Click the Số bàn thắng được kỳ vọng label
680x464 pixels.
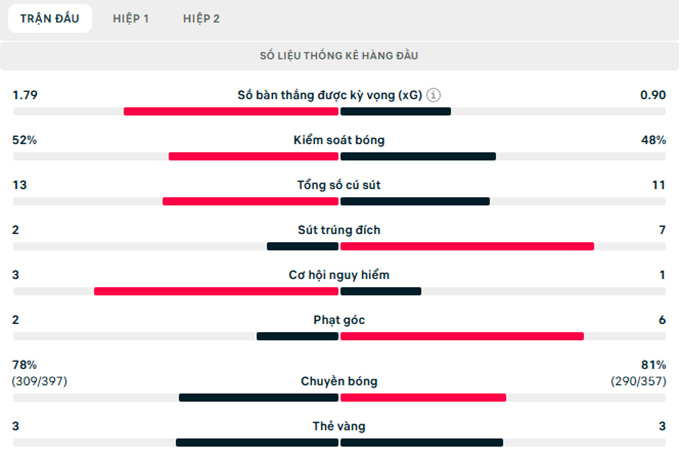pos(330,95)
